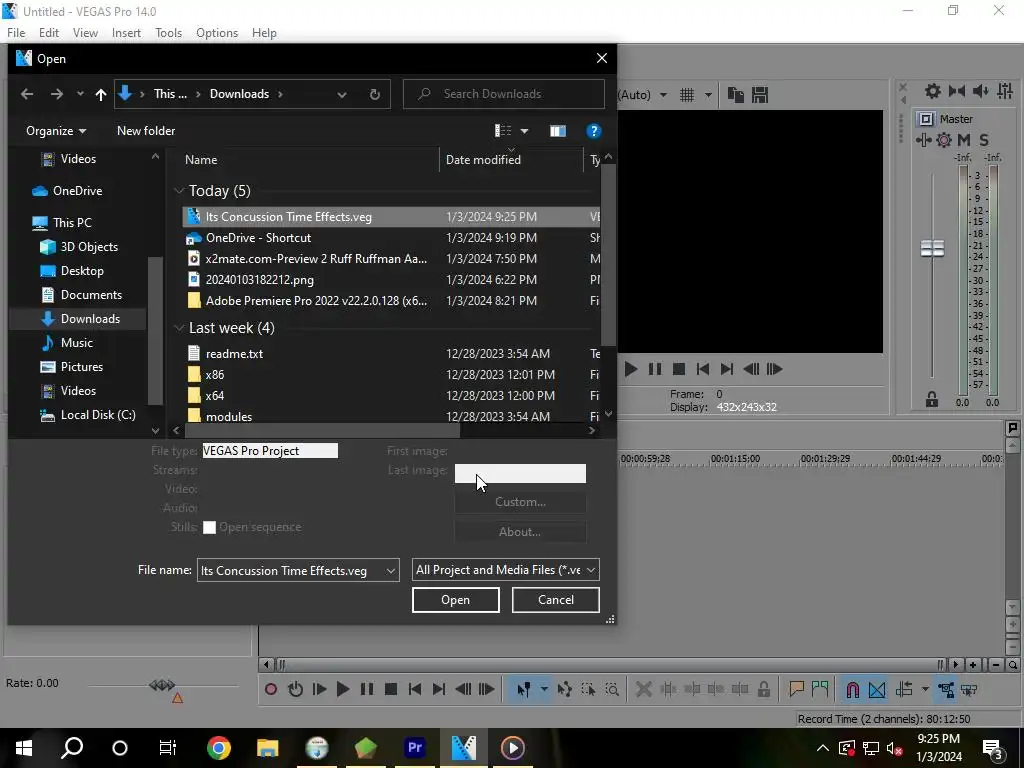Select Documents in the navigation pane

coord(91,295)
